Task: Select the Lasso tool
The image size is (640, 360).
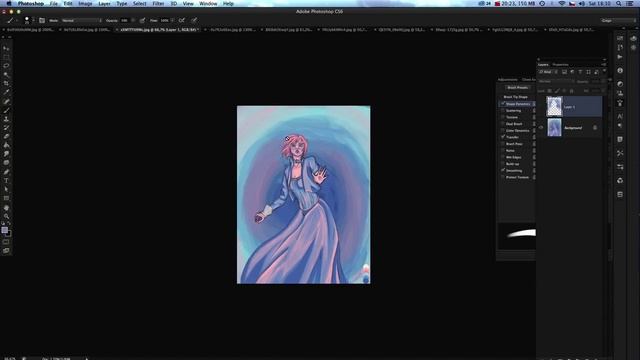Action: (x=6, y=66)
